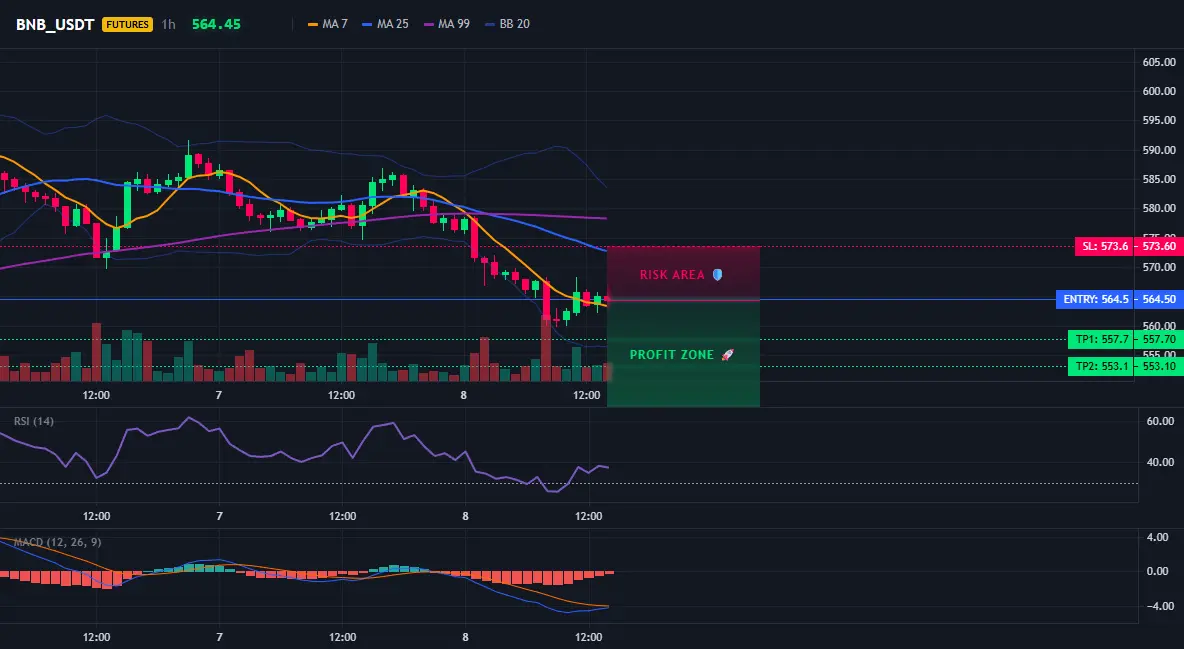Click the 605.00 price axis label

(x=1159, y=62)
